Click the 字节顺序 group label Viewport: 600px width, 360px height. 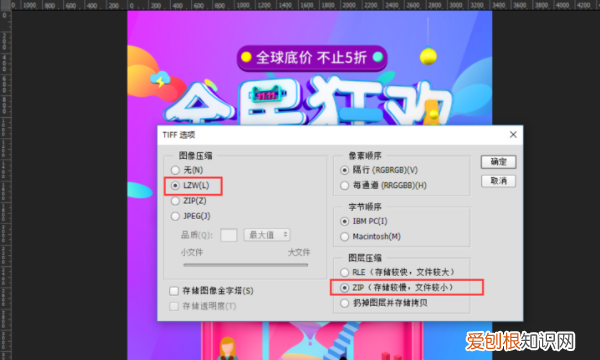365,207
